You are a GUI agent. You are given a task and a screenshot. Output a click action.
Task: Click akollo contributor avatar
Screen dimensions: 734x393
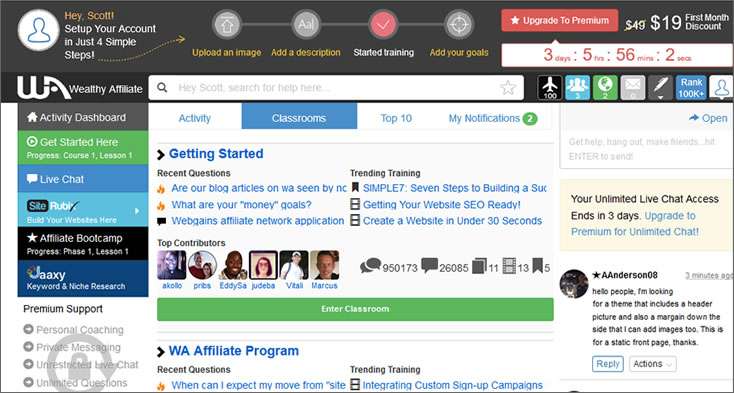(x=172, y=265)
